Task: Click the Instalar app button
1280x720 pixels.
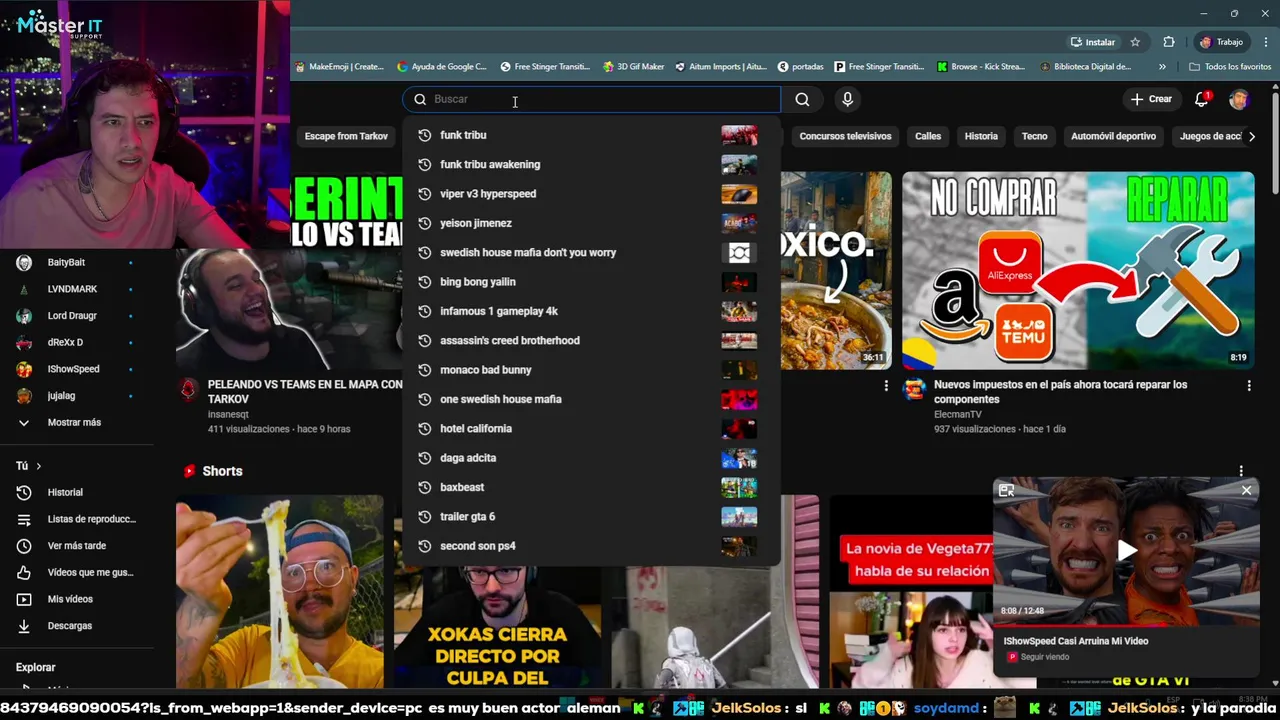Action: [1092, 42]
